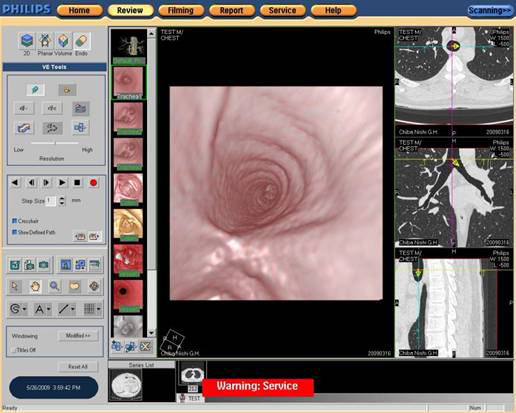Click the blue blocks icon in VE Tools

(80, 128)
